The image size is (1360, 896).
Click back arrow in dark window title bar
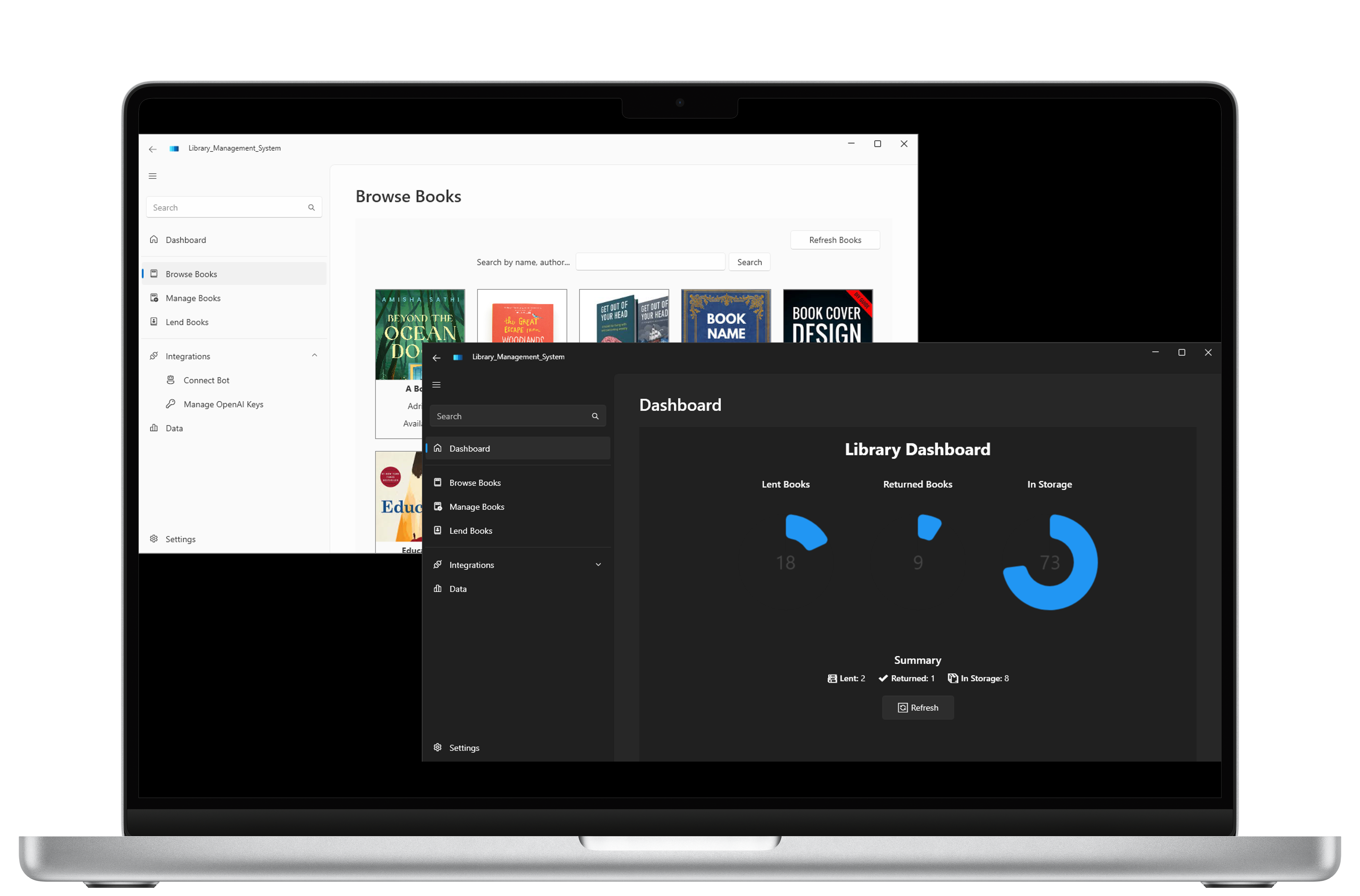[x=437, y=358]
